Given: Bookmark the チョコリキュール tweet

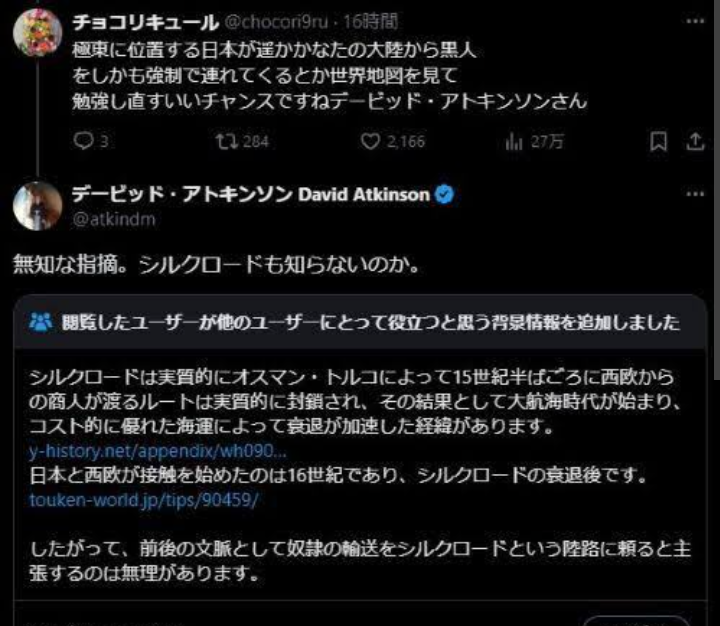Looking at the screenshot, I should pos(658,141).
